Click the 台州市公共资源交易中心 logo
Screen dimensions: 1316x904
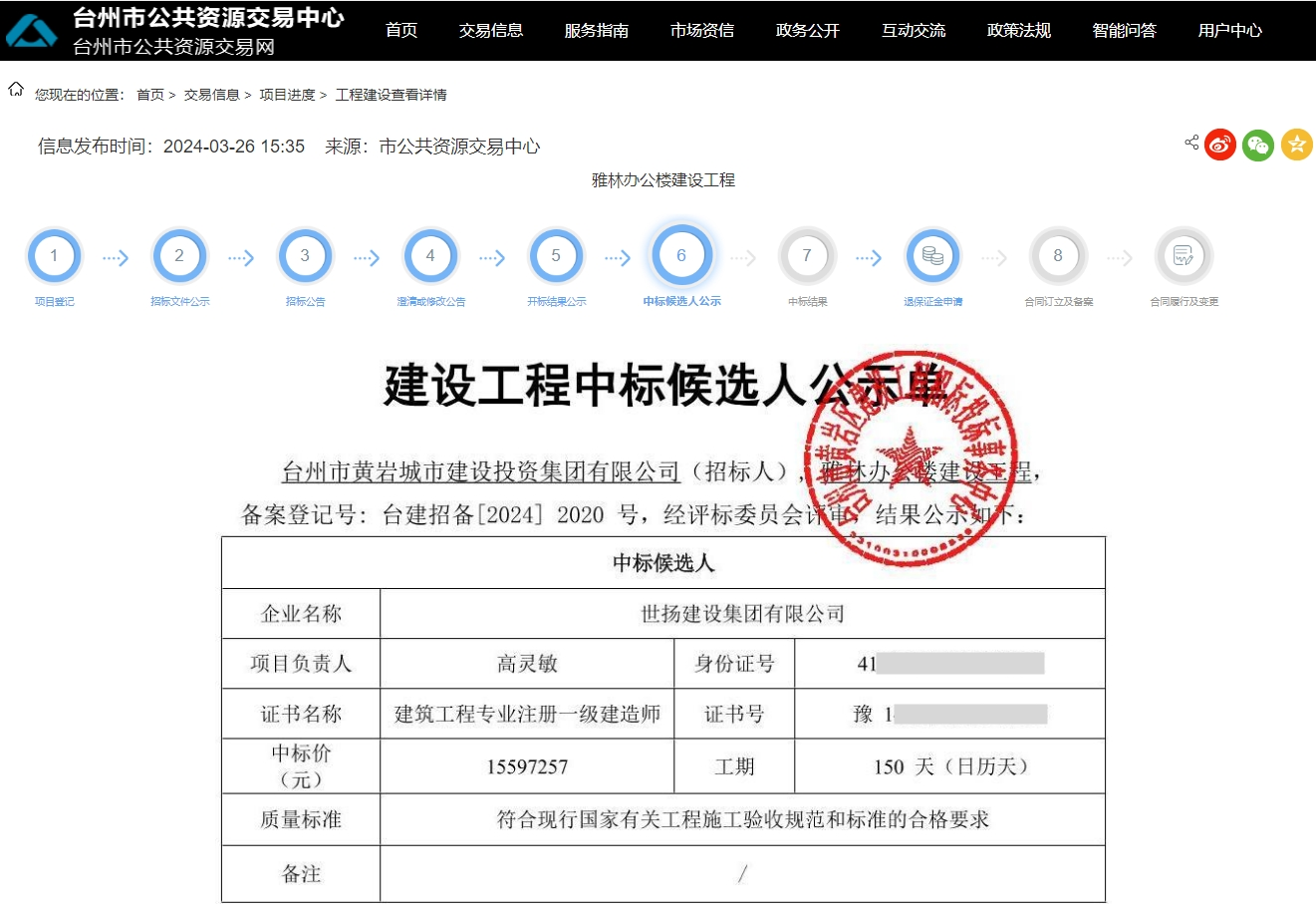click(33, 29)
